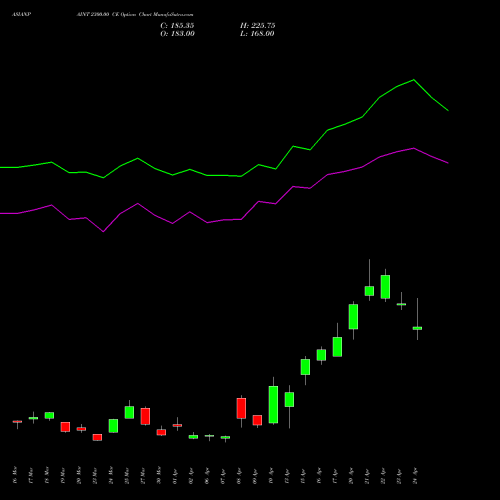Click the last candlestick for 24 Apr
The image size is (500, 500).
tap(417, 328)
